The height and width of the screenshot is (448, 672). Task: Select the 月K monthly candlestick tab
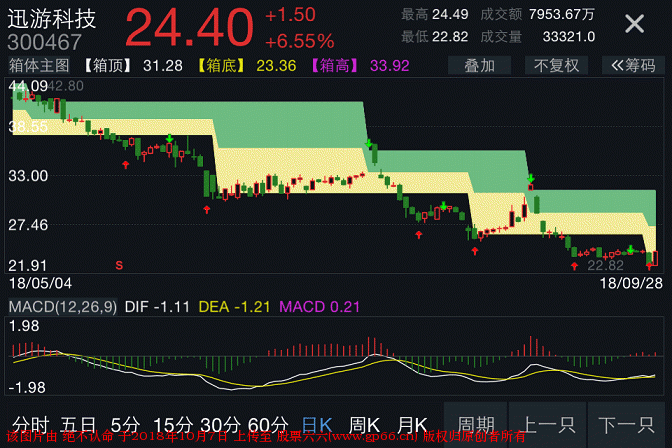pyautogui.click(x=412, y=425)
